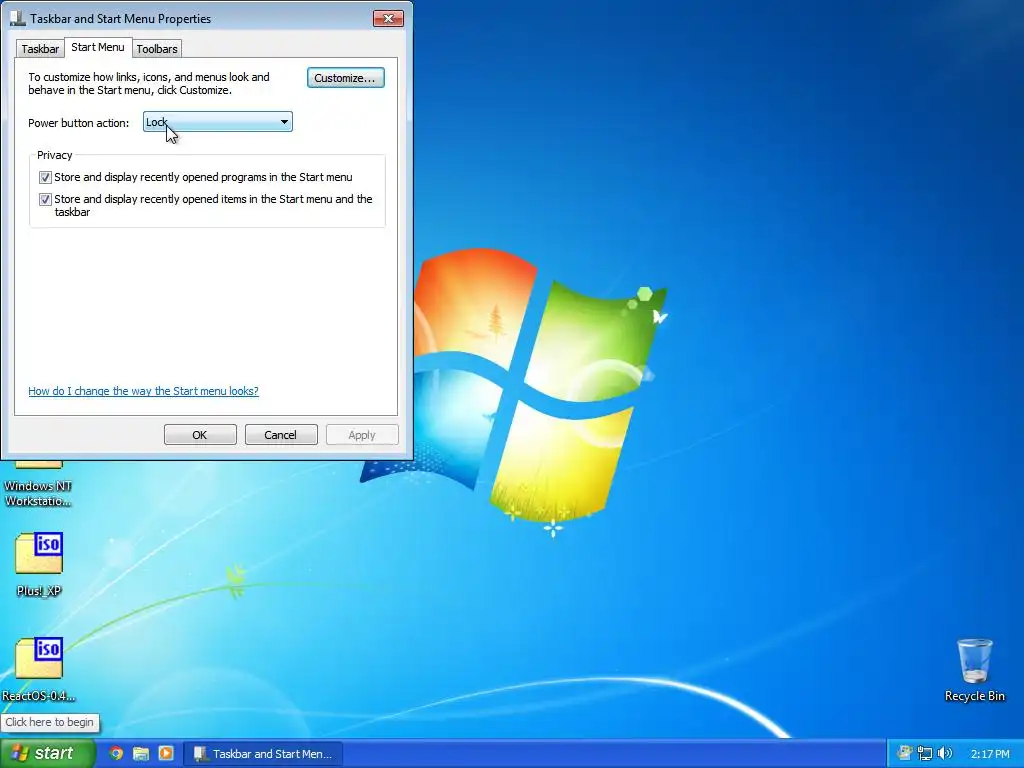Open the Plus!_XP ISO desktop icon
This screenshot has width=1024, height=768.
tap(39, 565)
